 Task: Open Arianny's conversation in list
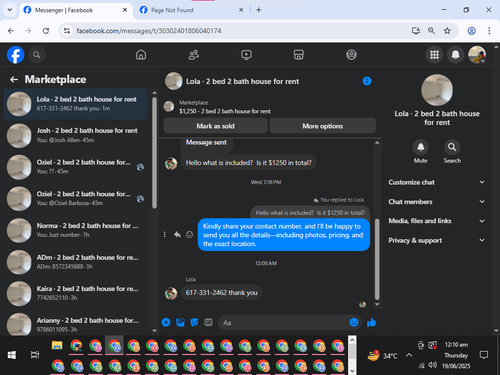[x=76, y=325]
